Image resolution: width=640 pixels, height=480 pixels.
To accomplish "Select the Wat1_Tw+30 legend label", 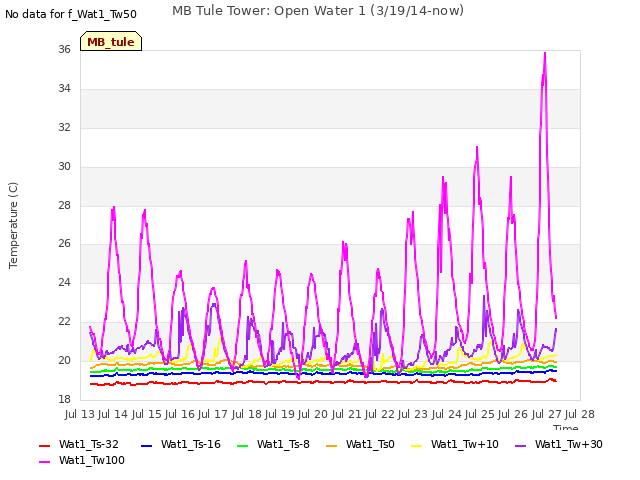I will pos(569,444).
